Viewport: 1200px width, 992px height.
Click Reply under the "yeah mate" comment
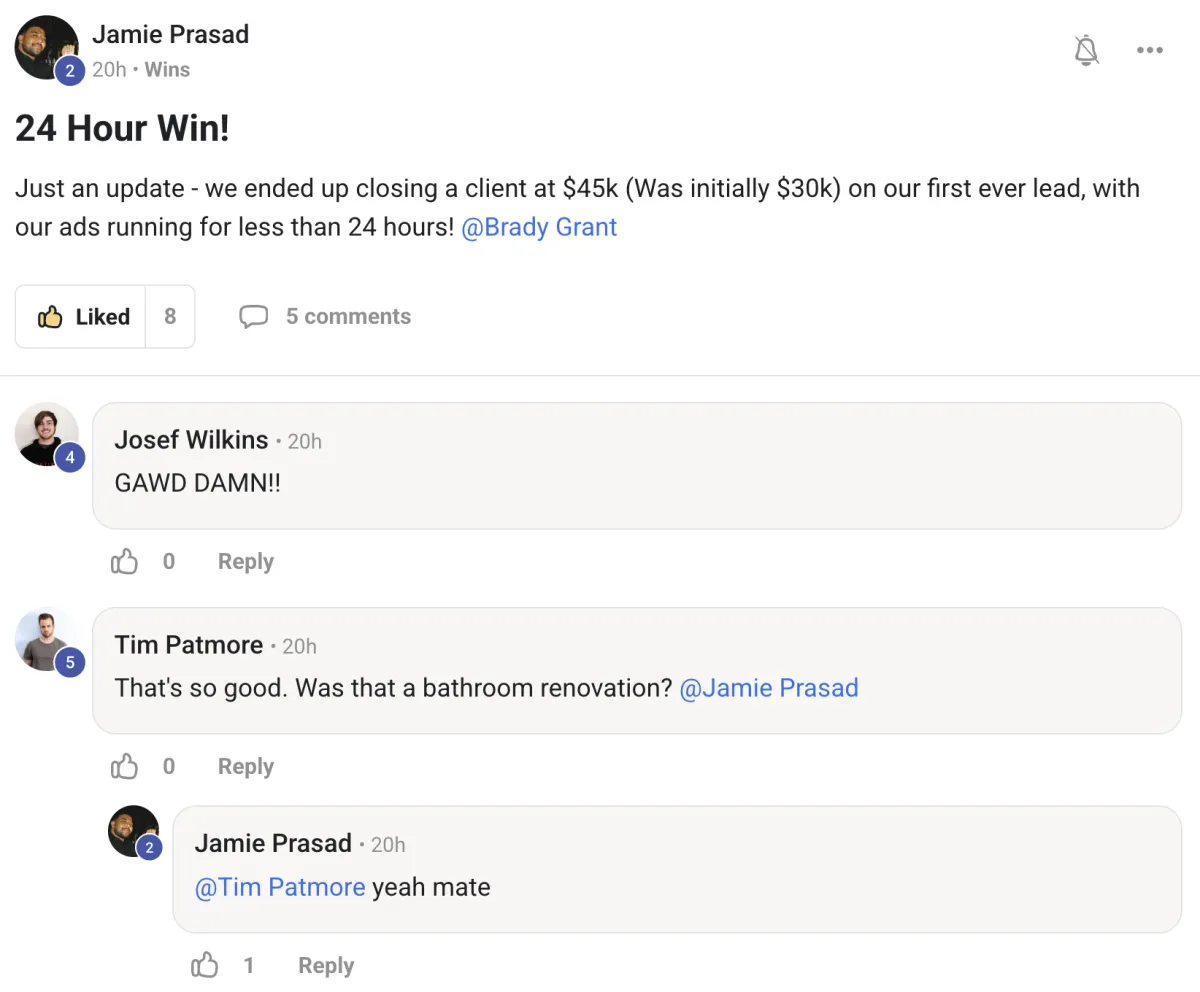coord(325,966)
